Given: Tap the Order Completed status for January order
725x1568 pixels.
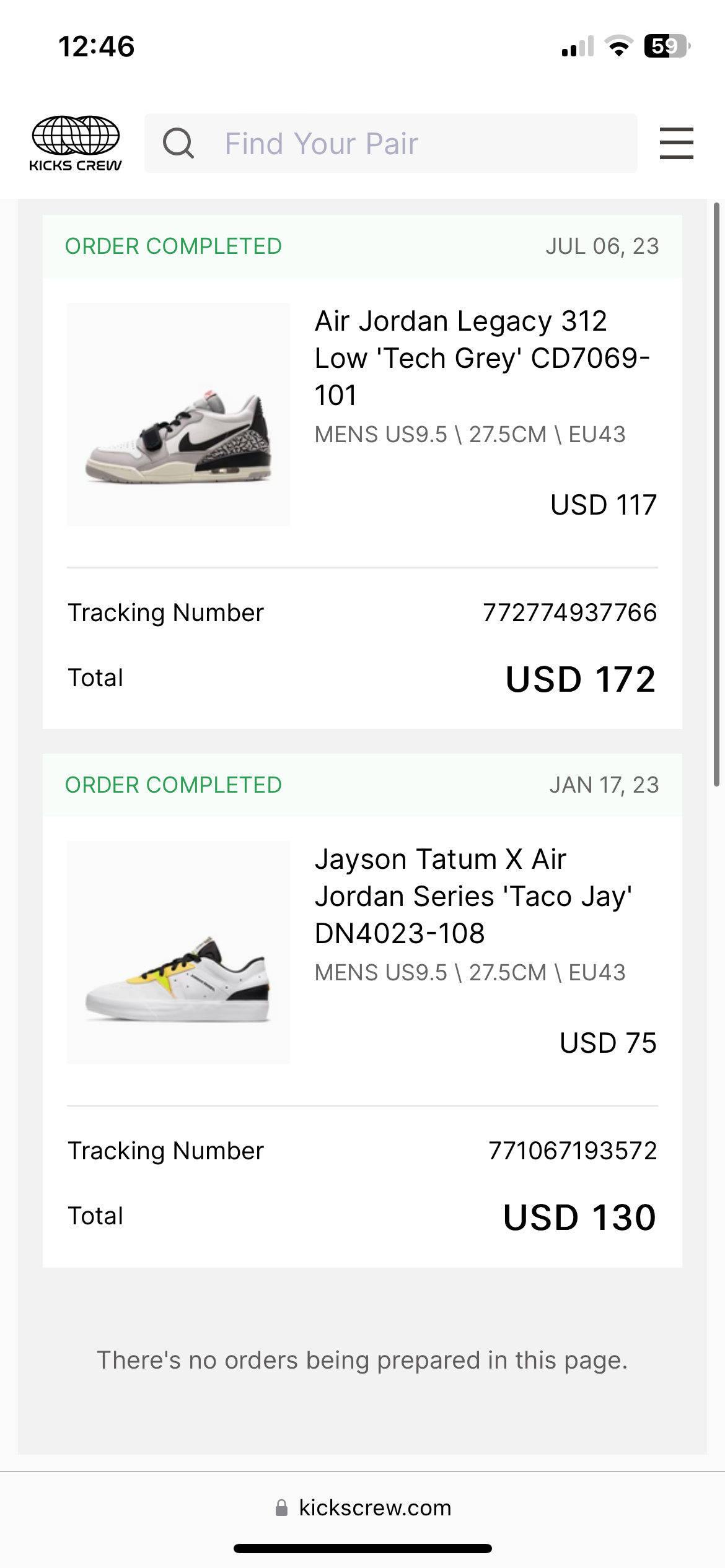Looking at the screenshot, I should pyautogui.click(x=174, y=785).
